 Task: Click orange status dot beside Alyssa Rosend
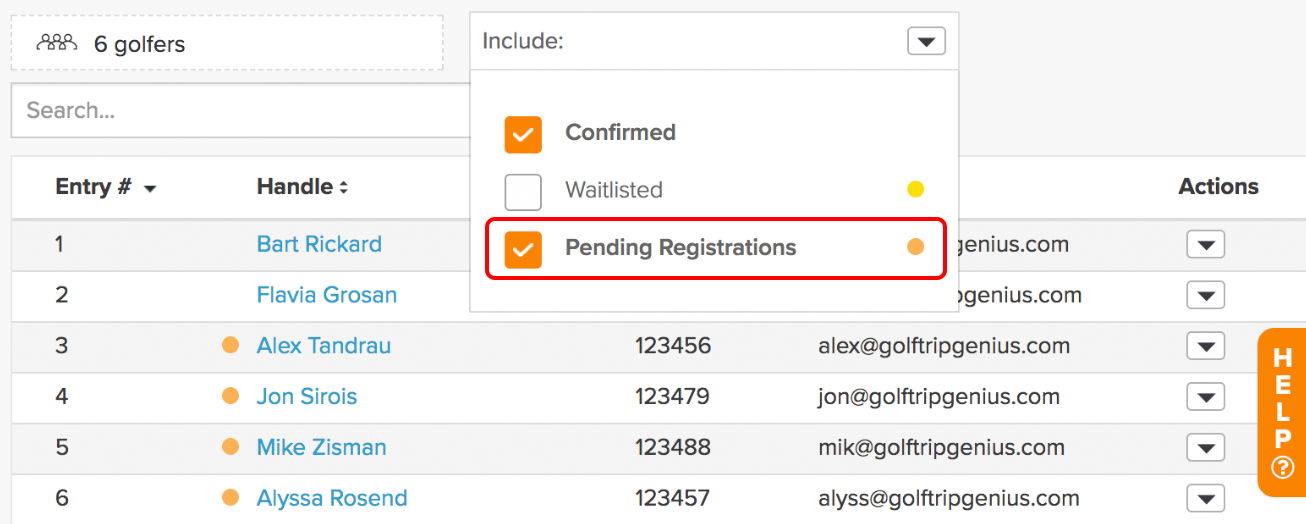click(230, 497)
